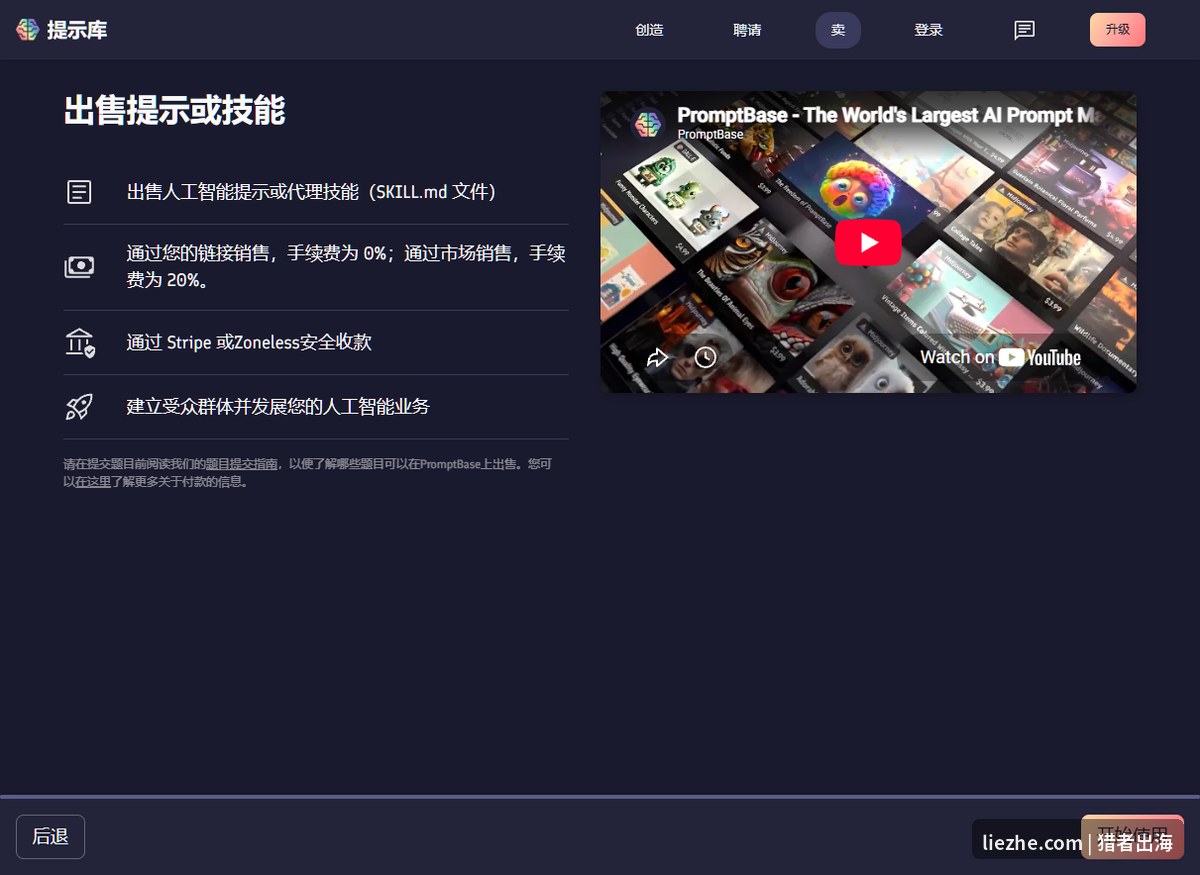Screen dimensions: 1200x875
Task: Click the text 建立受众群体并发展您的人工智能业务
Action: coord(278,406)
